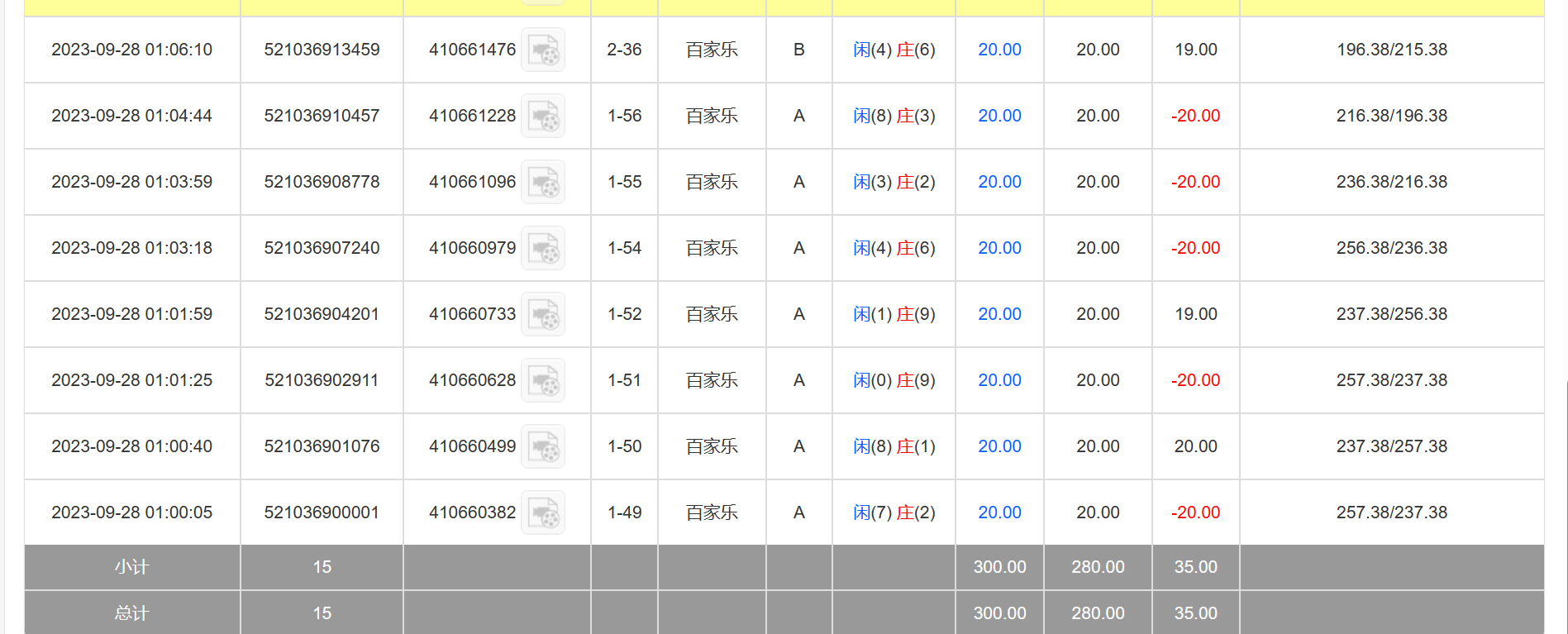Select order number 521036907240

pyautogui.click(x=322, y=248)
